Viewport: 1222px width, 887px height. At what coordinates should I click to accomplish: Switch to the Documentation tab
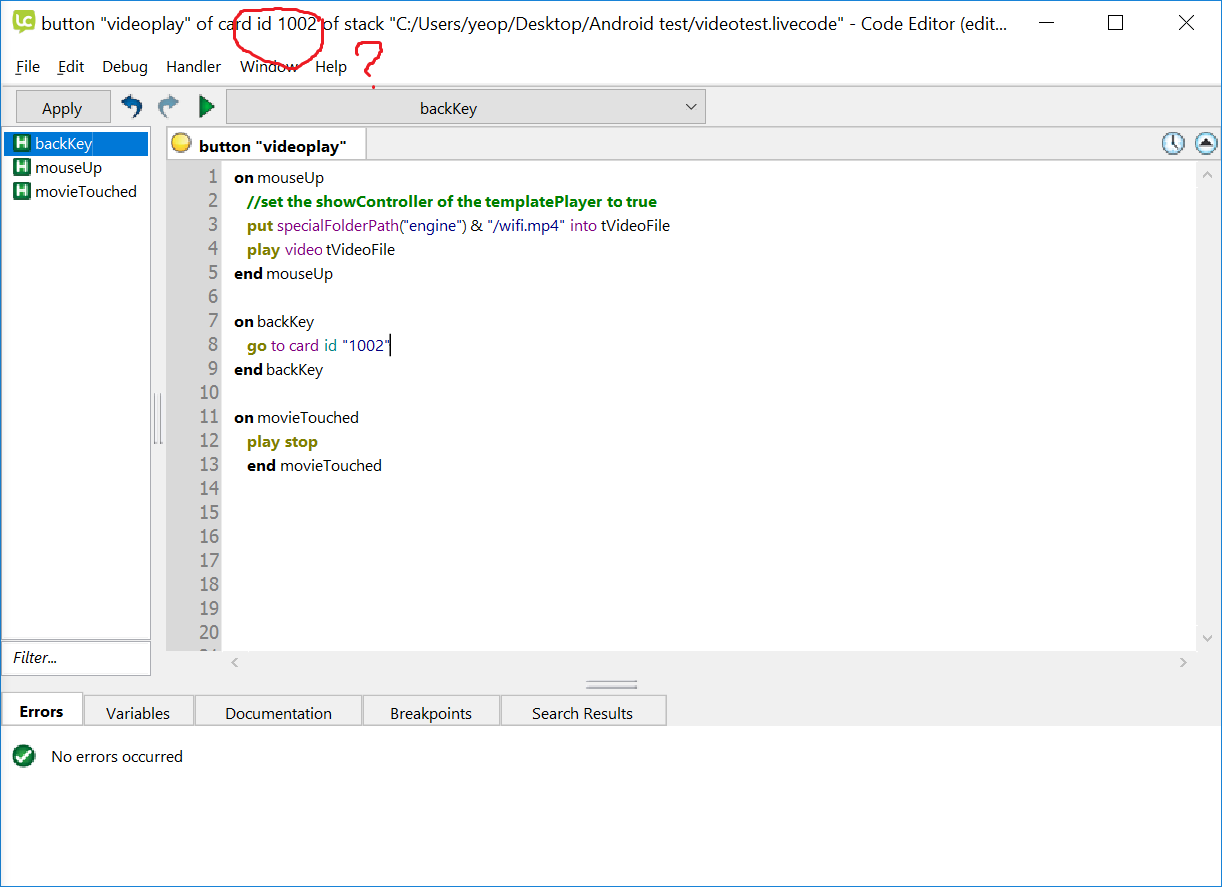click(x=278, y=713)
